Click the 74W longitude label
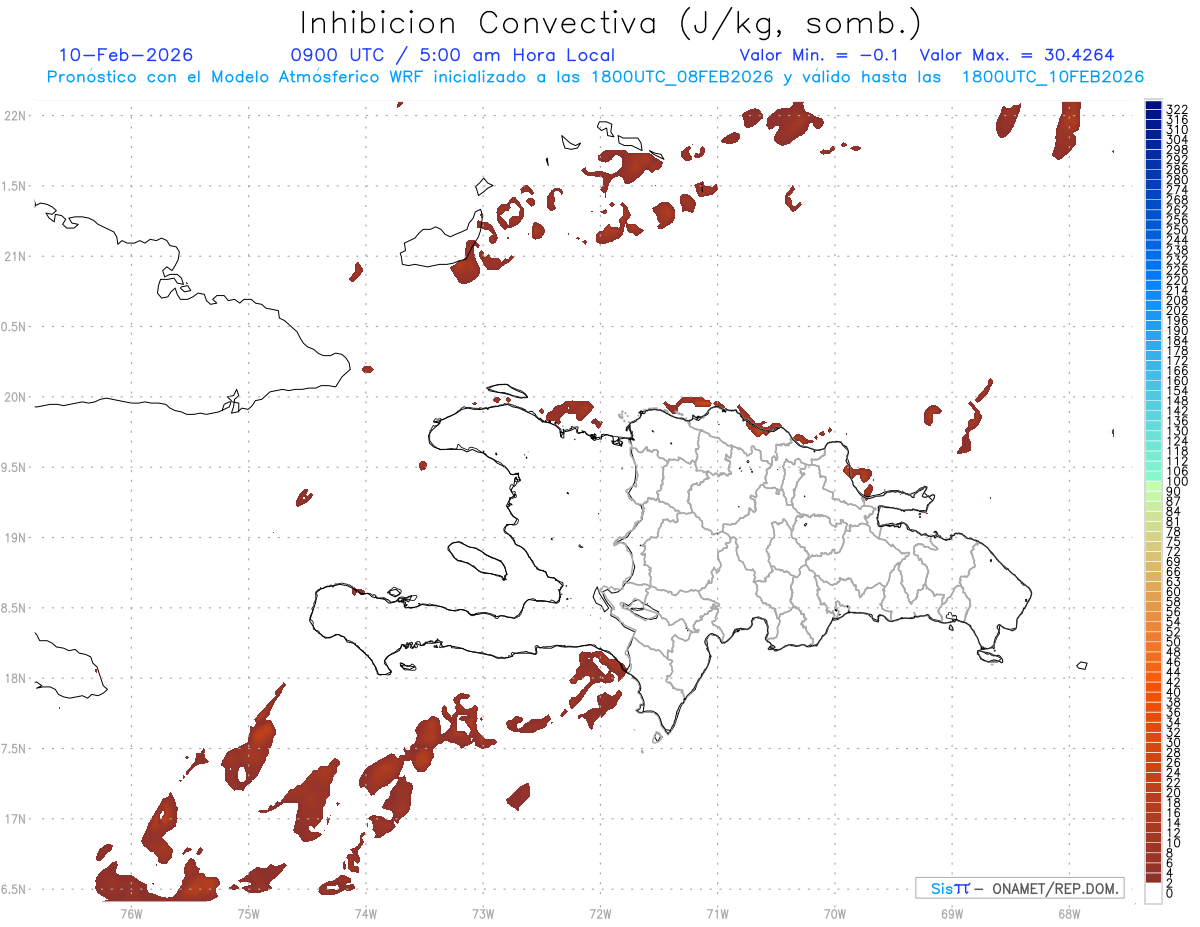 point(365,914)
